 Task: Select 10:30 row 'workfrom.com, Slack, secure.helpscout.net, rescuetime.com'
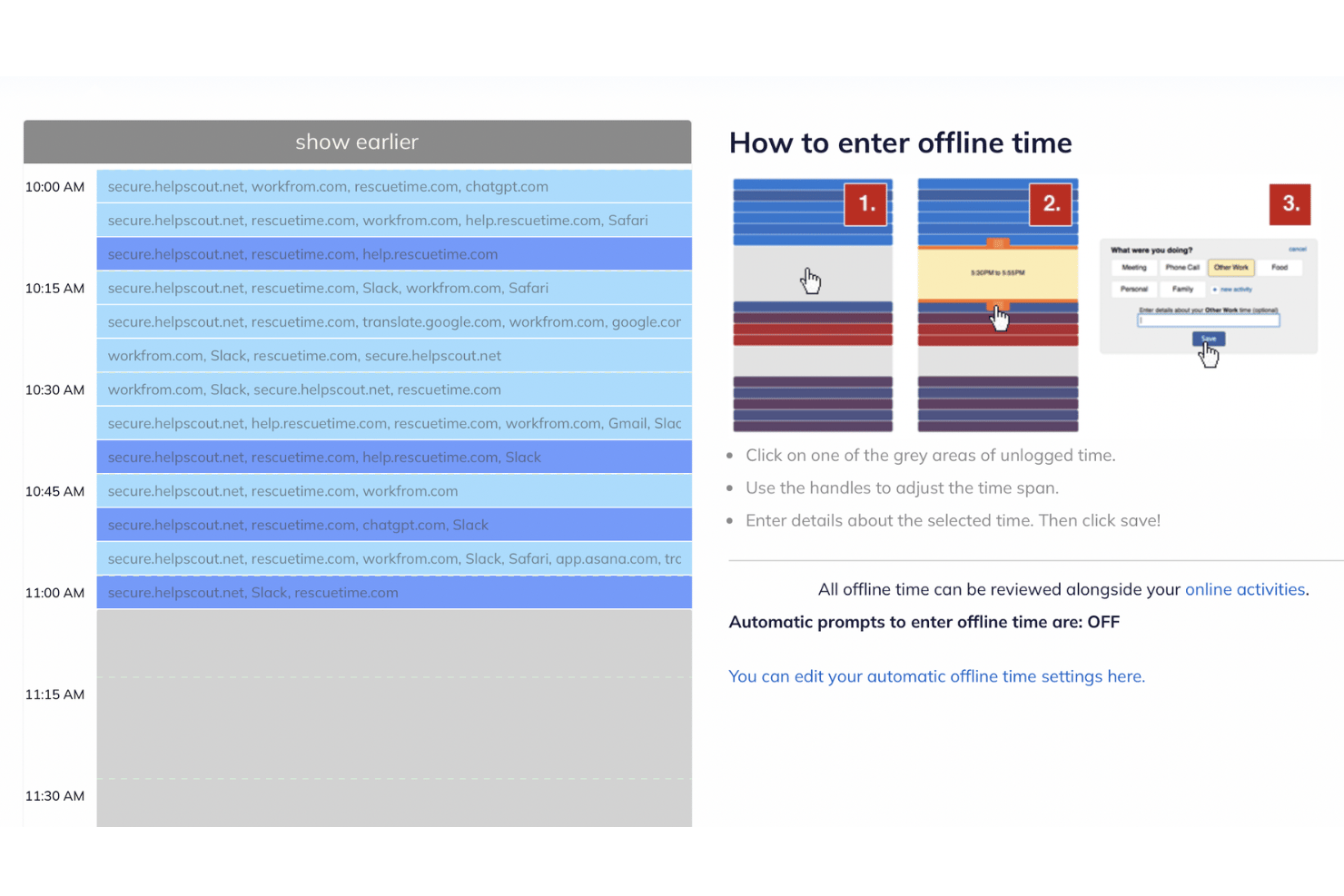394,389
